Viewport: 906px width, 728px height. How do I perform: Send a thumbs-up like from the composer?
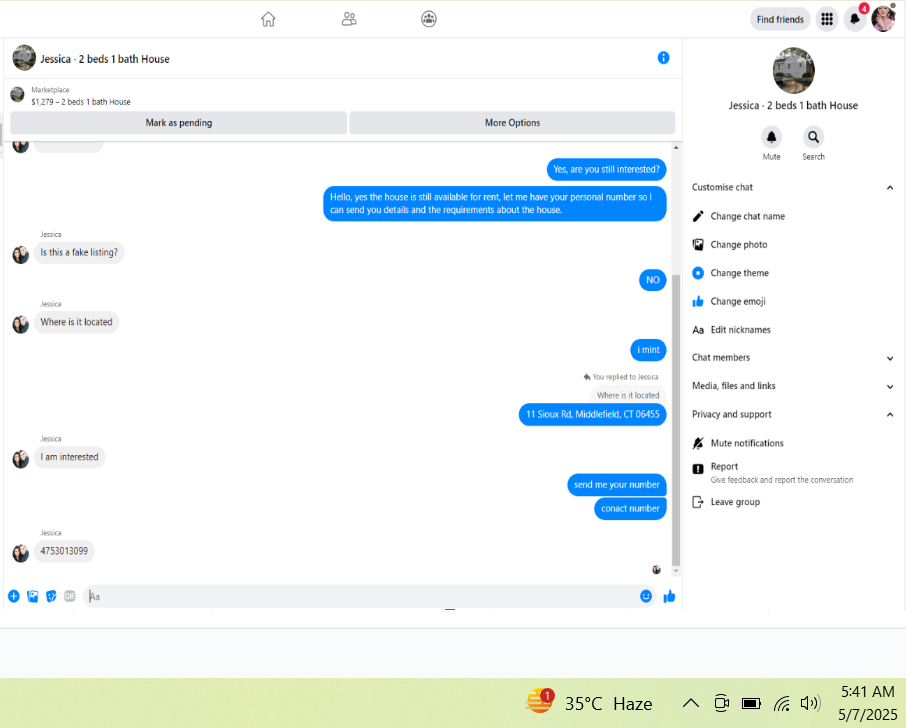click(670, 596)
